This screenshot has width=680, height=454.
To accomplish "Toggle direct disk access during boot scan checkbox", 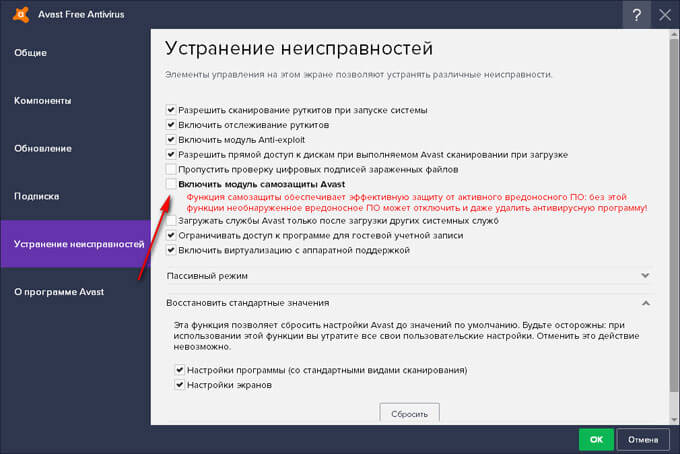I will (x=171, y=154).
